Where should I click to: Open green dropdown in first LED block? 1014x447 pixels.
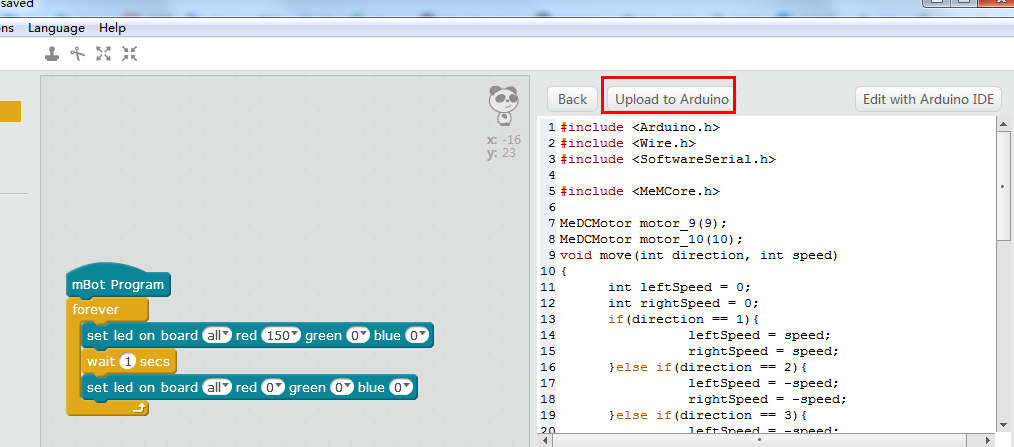(356, 335)
